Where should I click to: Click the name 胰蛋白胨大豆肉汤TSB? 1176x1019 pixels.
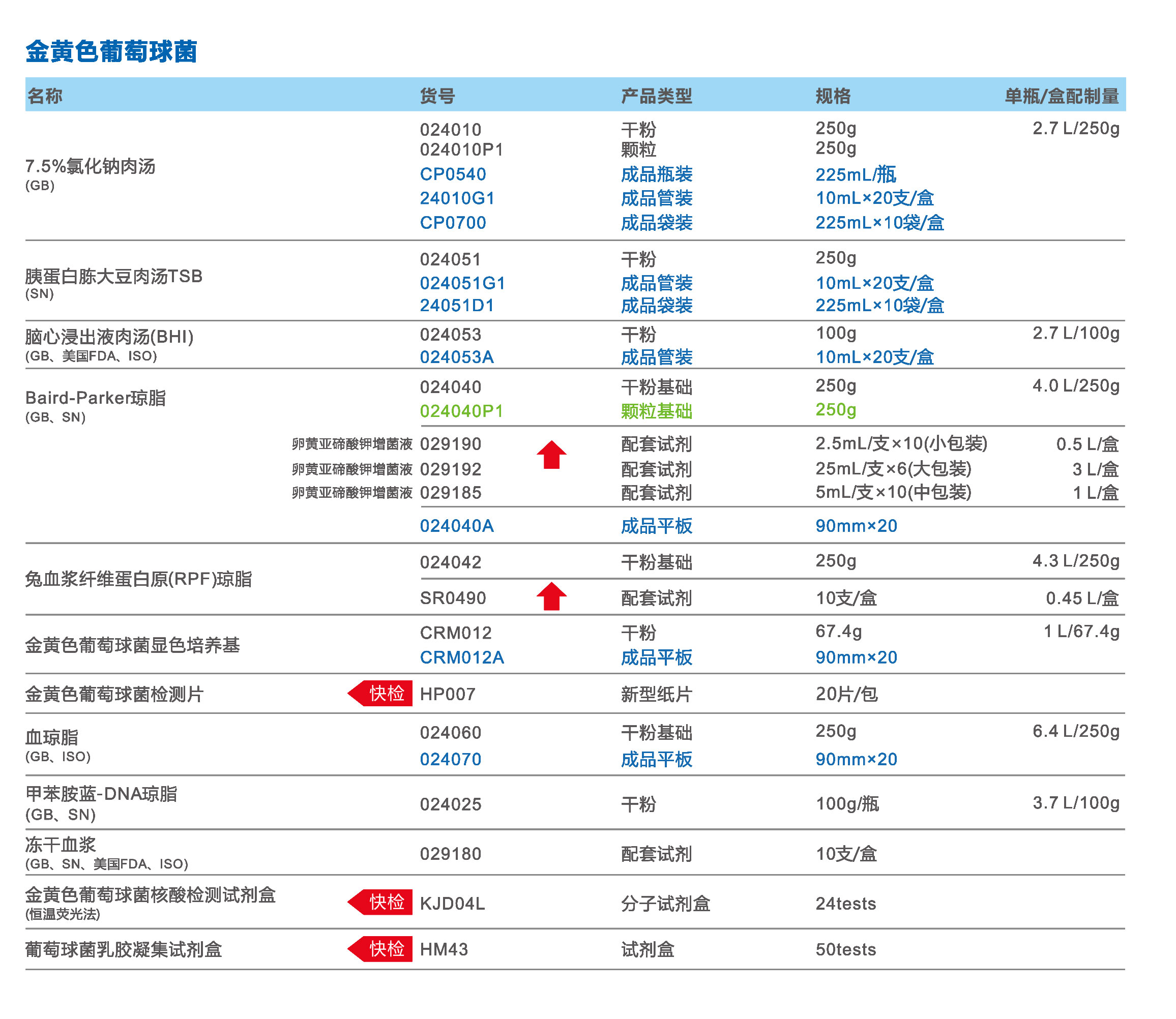pyautogui.click(x=114, y=276)
